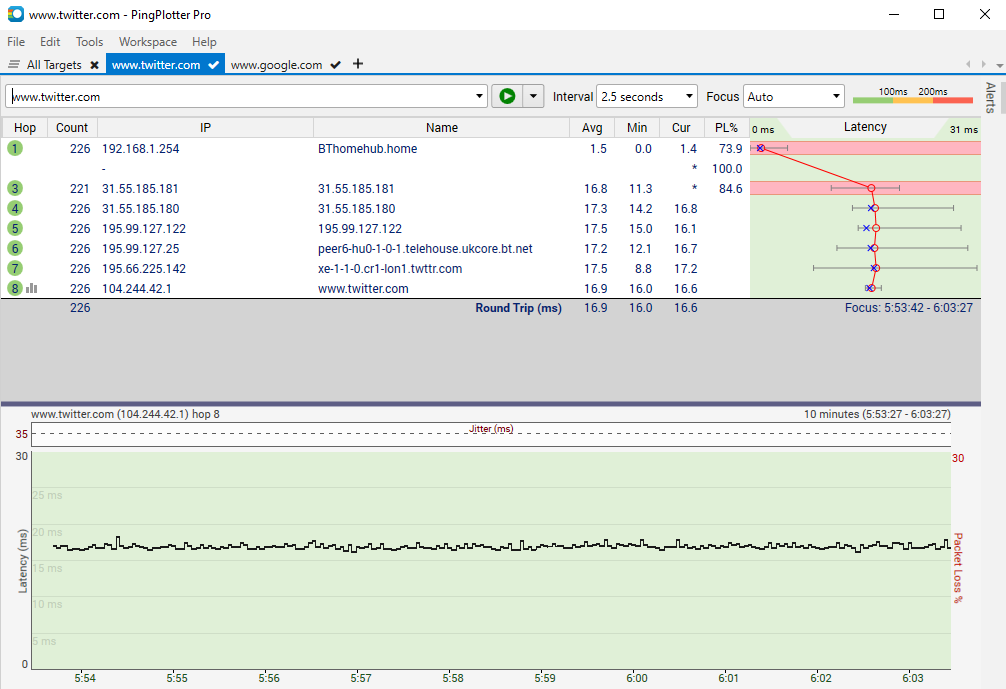Image resolution: width=1006 pixels, height=689 pixels.
Task: Expand the target address dropdown arrow
Action: tap(480, 97)
